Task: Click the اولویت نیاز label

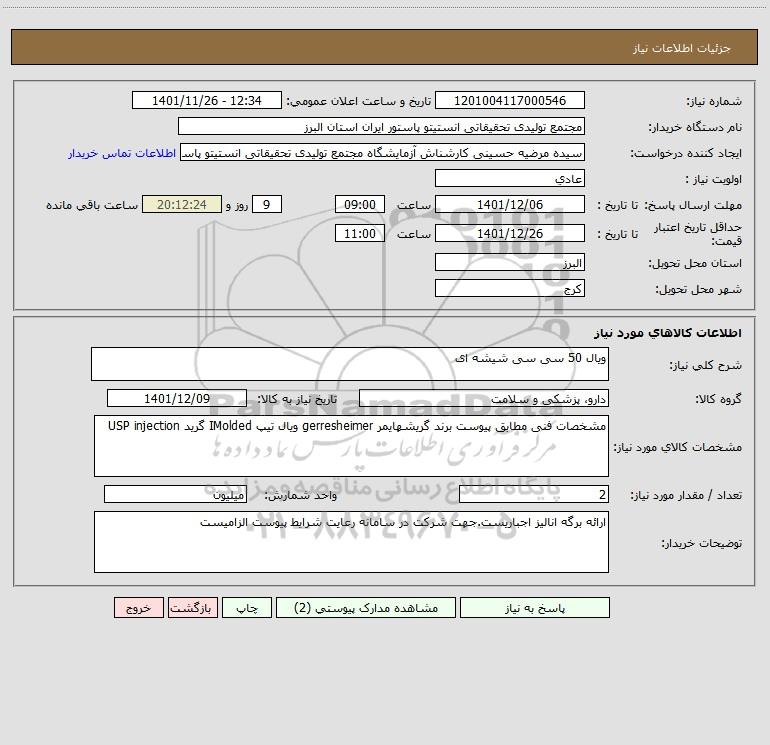Action: click(x=713, y=179)
